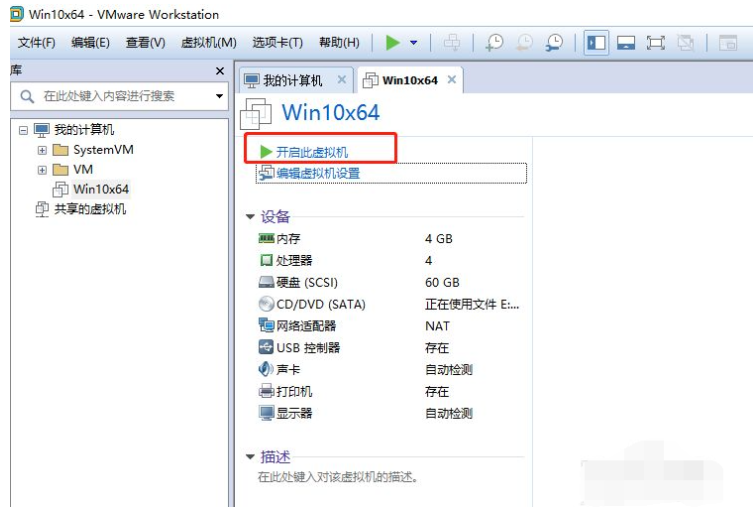Click the VMware Workstation title bar icon
Viewport: 753px width, 521px height.
coord(17,14)
